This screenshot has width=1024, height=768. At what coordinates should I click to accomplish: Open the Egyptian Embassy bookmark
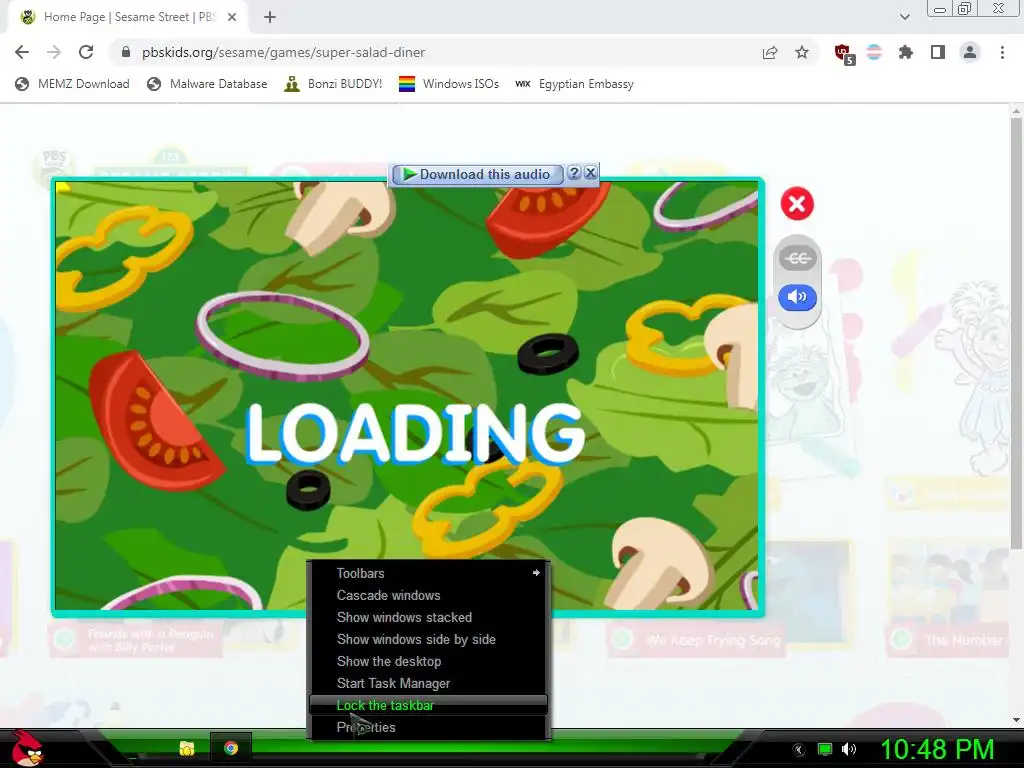tap(575, 84)
